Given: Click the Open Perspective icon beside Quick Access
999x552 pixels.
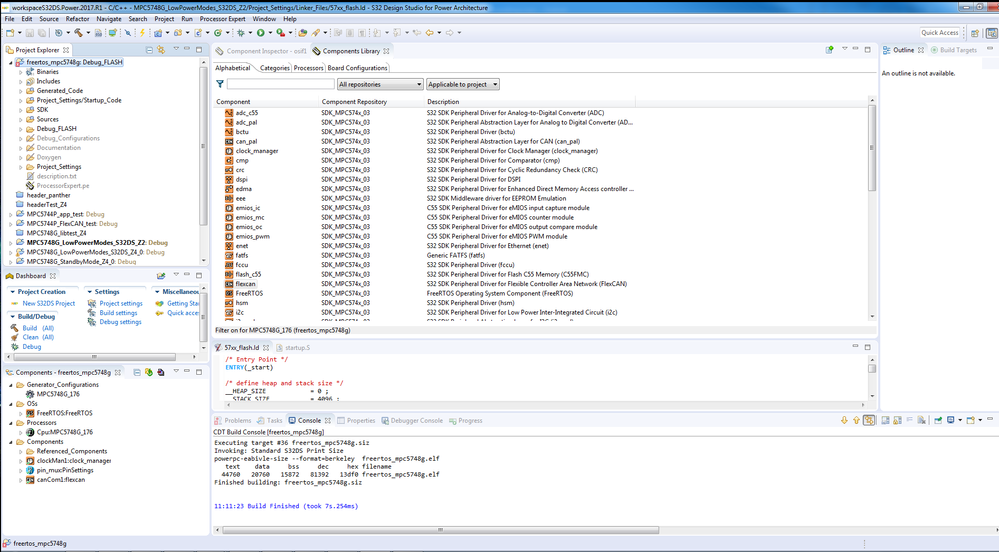Looking at the screenshot, I should (x=975, y=33).
